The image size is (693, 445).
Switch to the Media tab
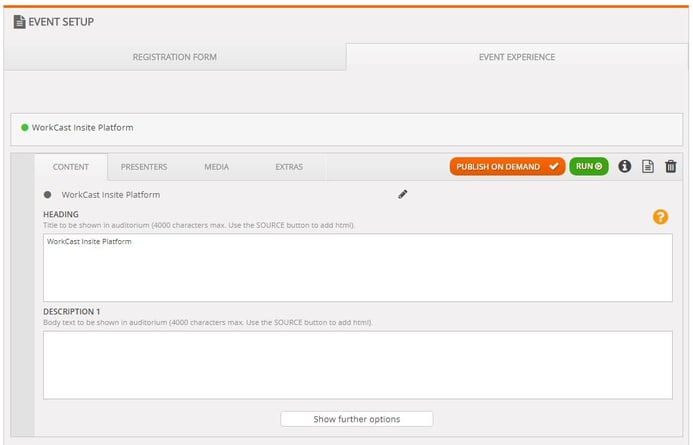click(x=217, y=167)
